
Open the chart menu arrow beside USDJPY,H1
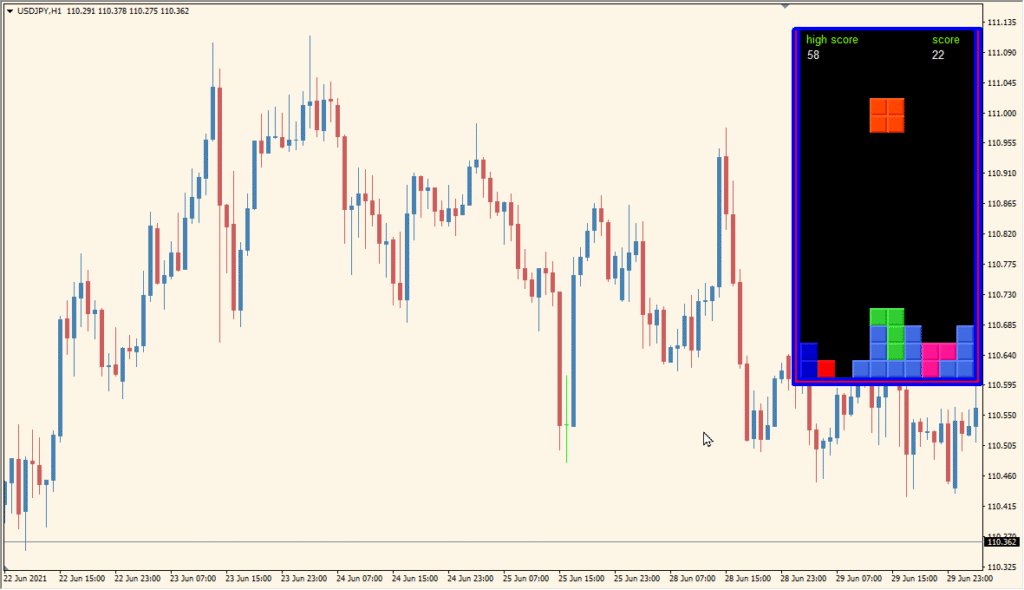point(10,11)
